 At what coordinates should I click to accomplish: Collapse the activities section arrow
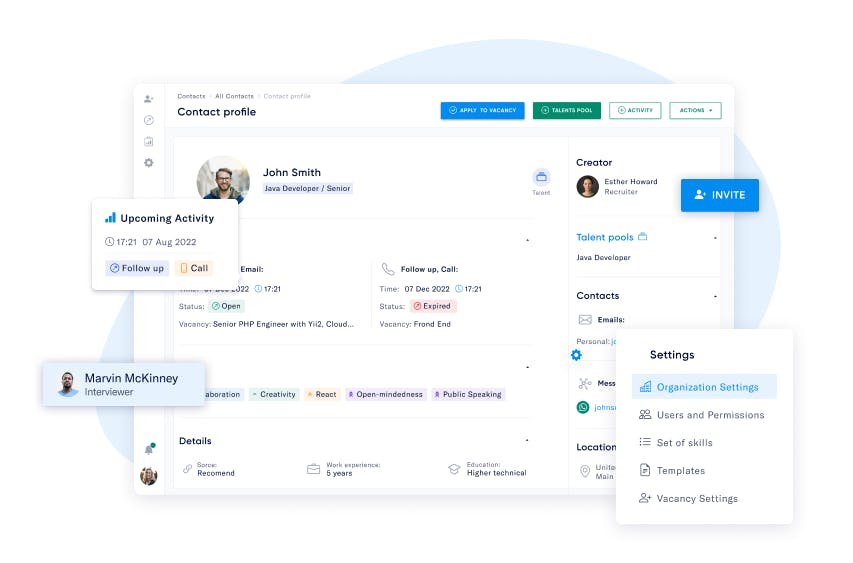click(x=527, y=240)
